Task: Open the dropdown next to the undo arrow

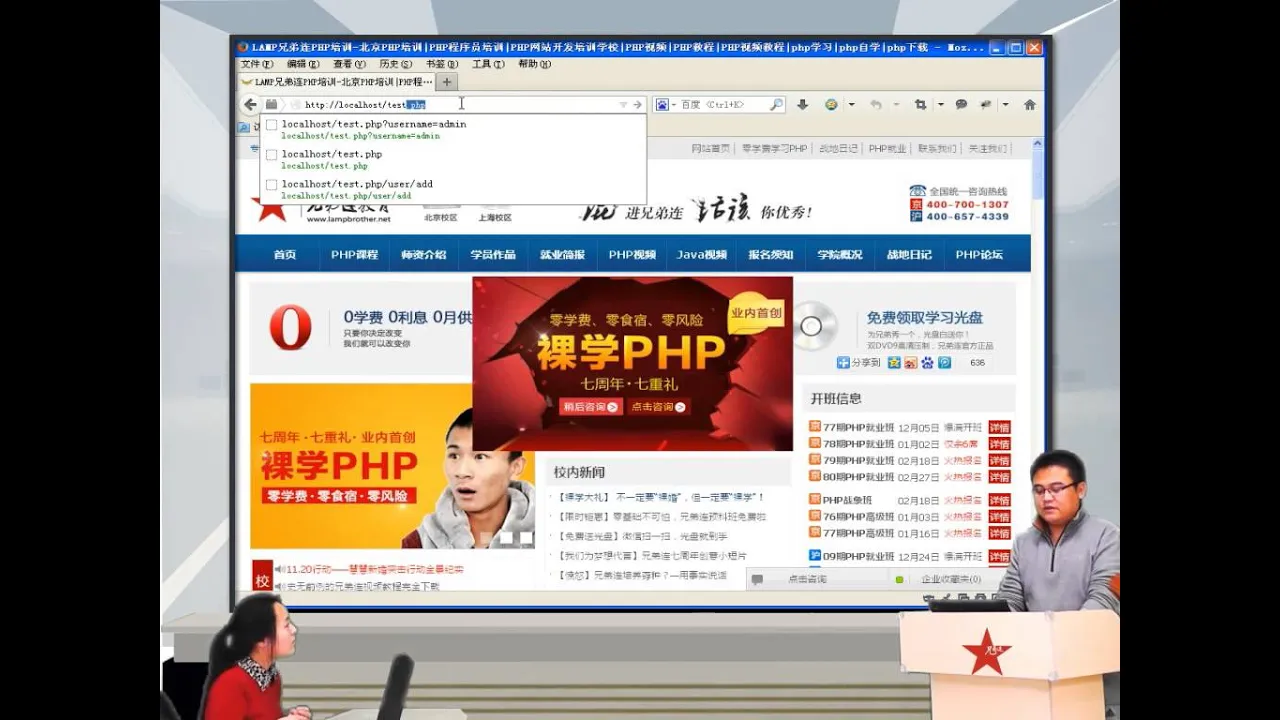Action: click(x=895, y=104)
